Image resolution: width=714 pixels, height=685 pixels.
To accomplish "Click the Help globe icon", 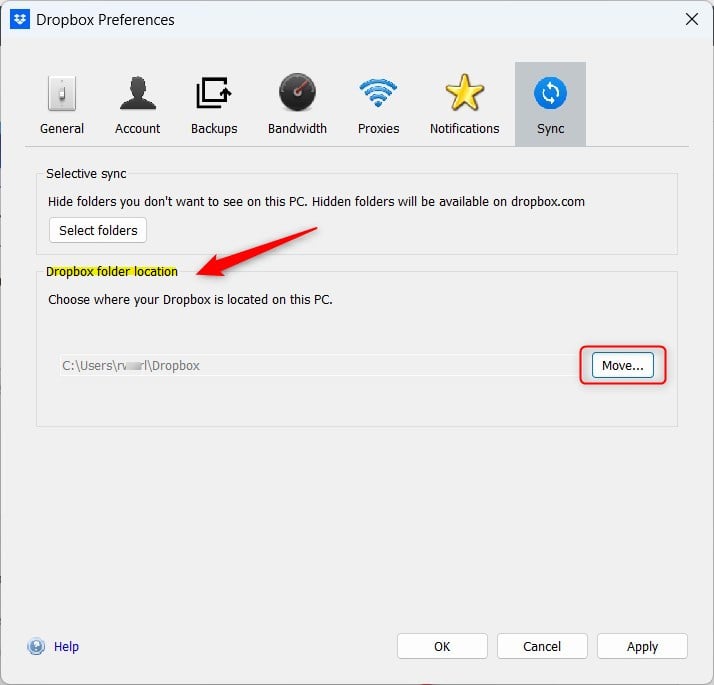I will pyautogui.click(x=36, y=646).
